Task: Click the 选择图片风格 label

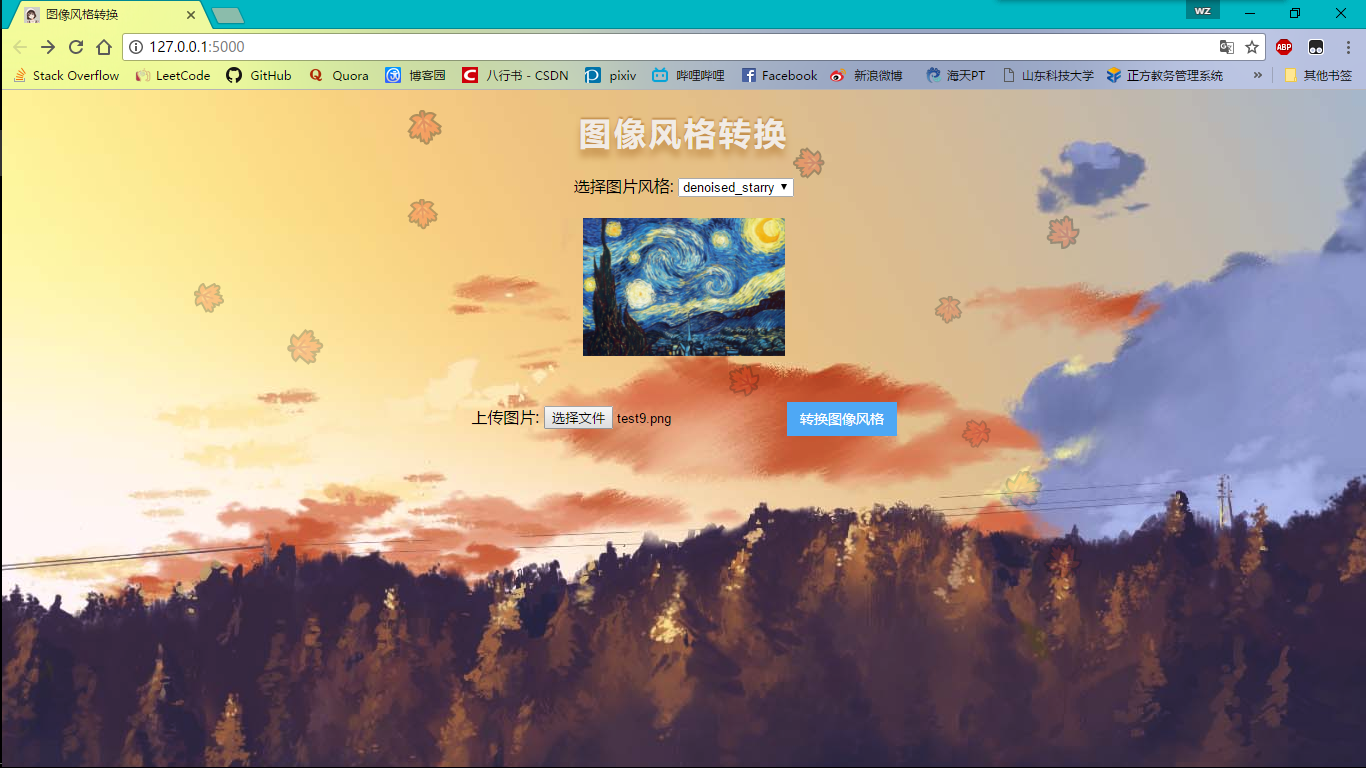Action: point(624,187)
